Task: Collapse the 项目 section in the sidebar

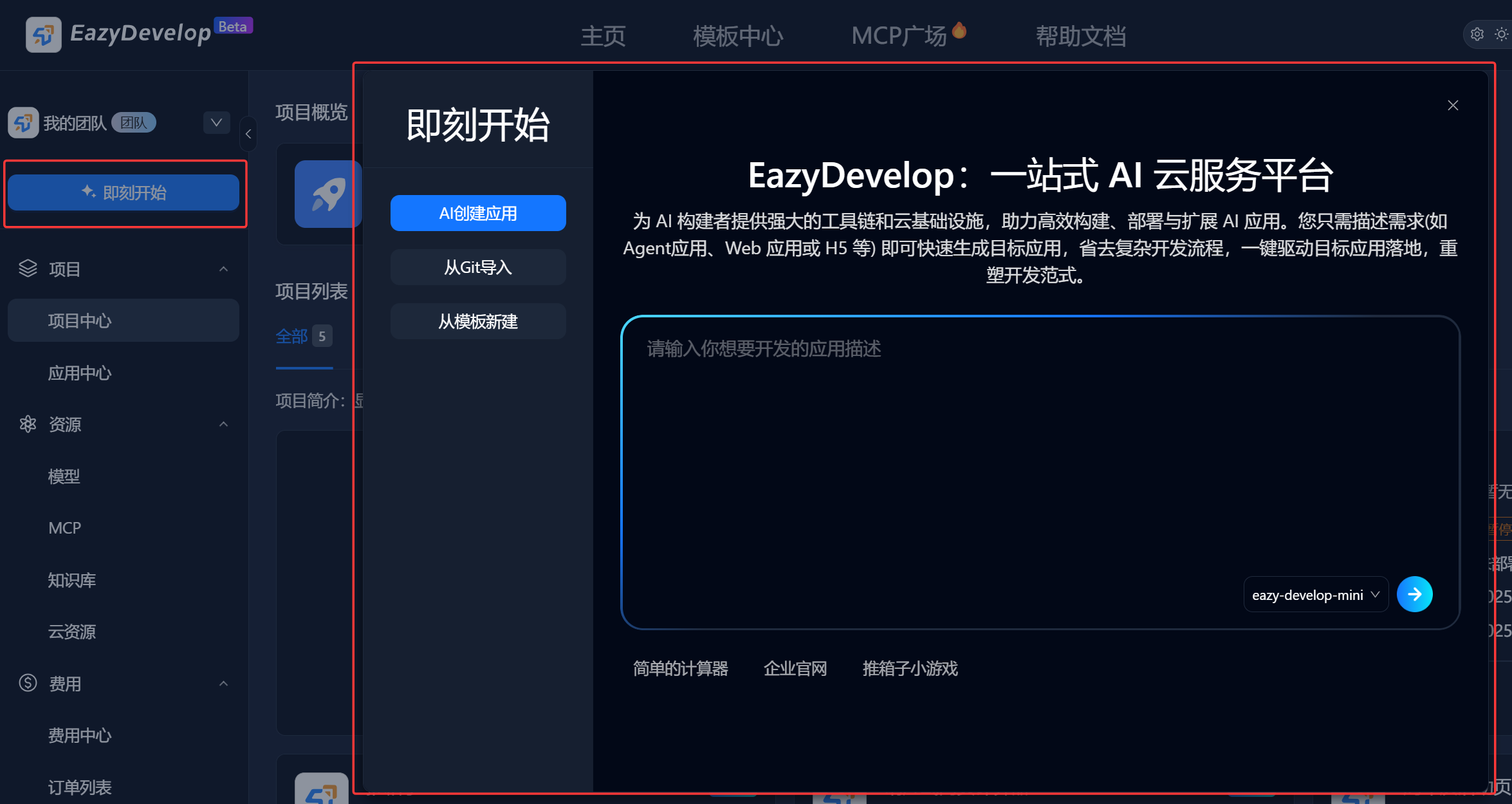Action: point(223,268)
